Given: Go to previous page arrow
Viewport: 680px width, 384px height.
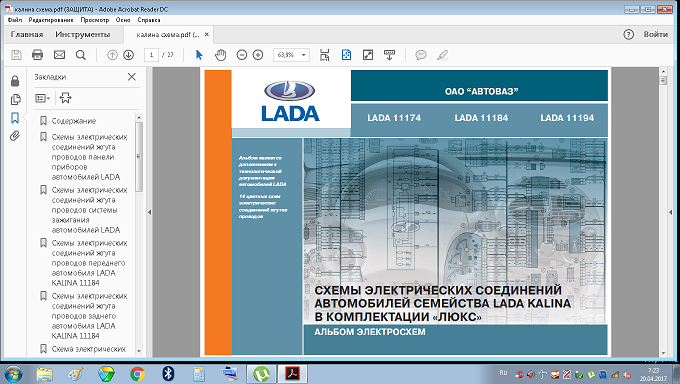Looking at the screenshot, I should 112,55.
